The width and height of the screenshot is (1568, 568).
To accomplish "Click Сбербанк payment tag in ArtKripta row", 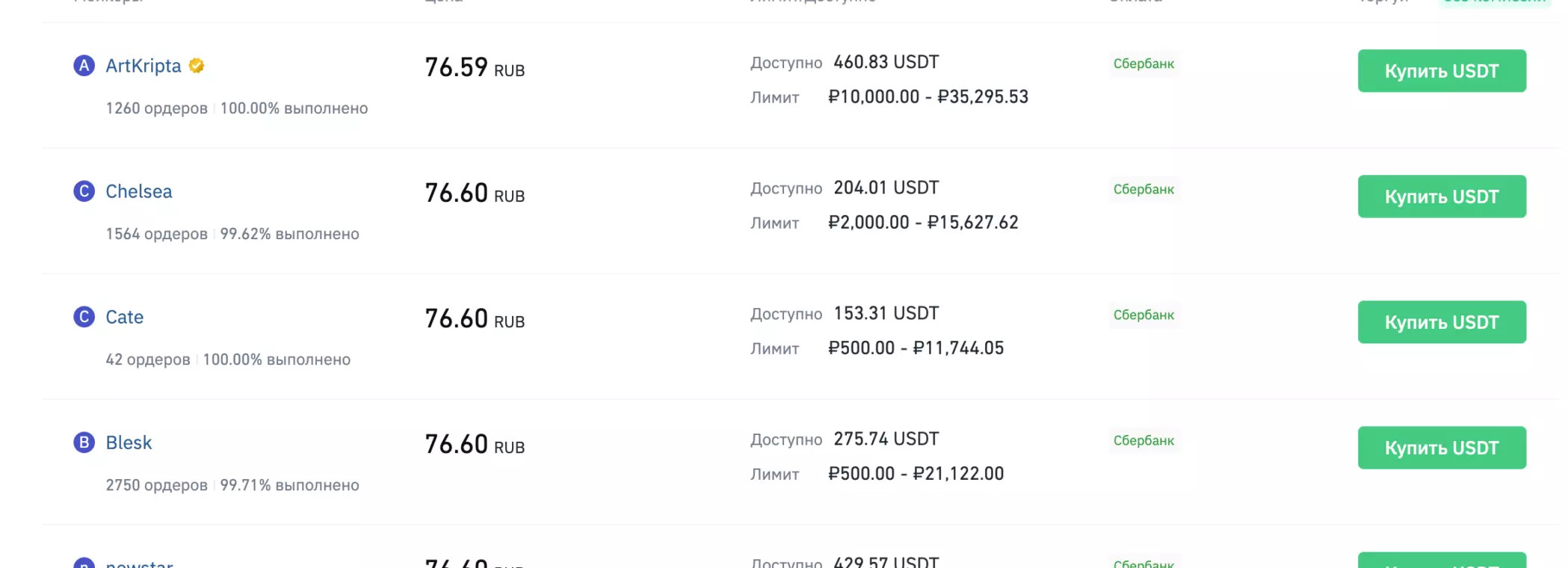I will 1143,64.
